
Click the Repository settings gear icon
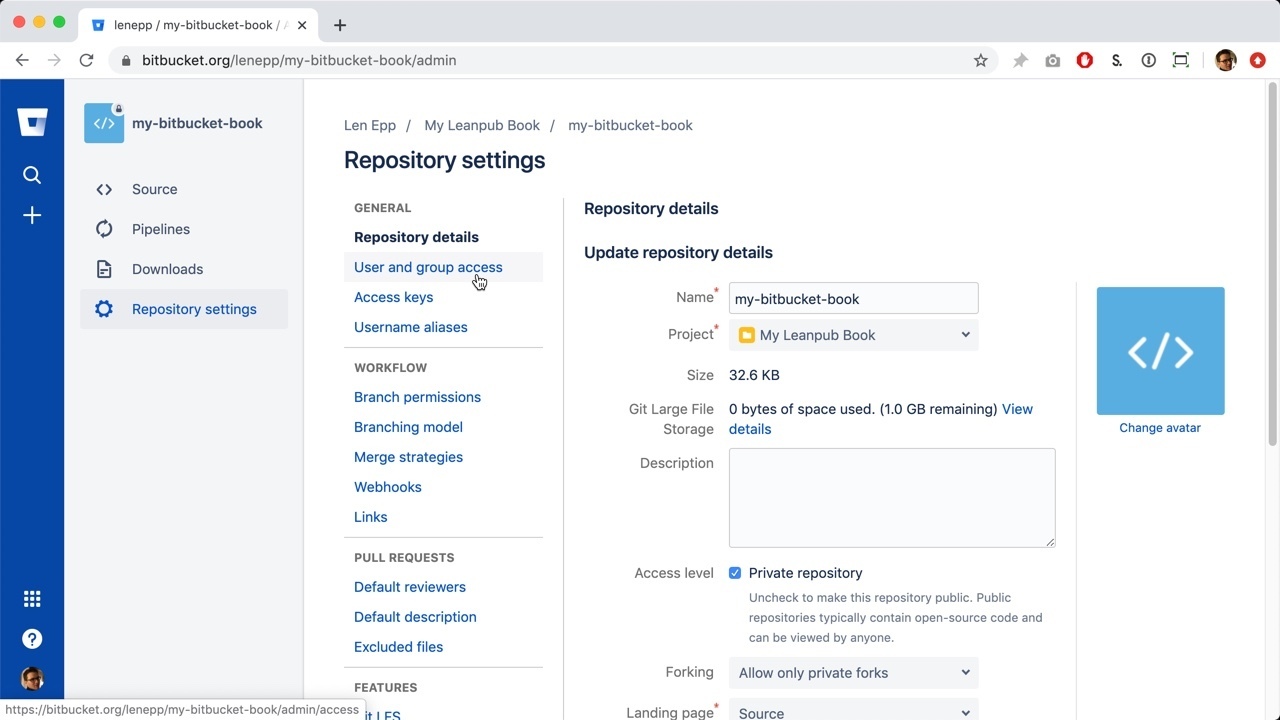pos(104,309)
